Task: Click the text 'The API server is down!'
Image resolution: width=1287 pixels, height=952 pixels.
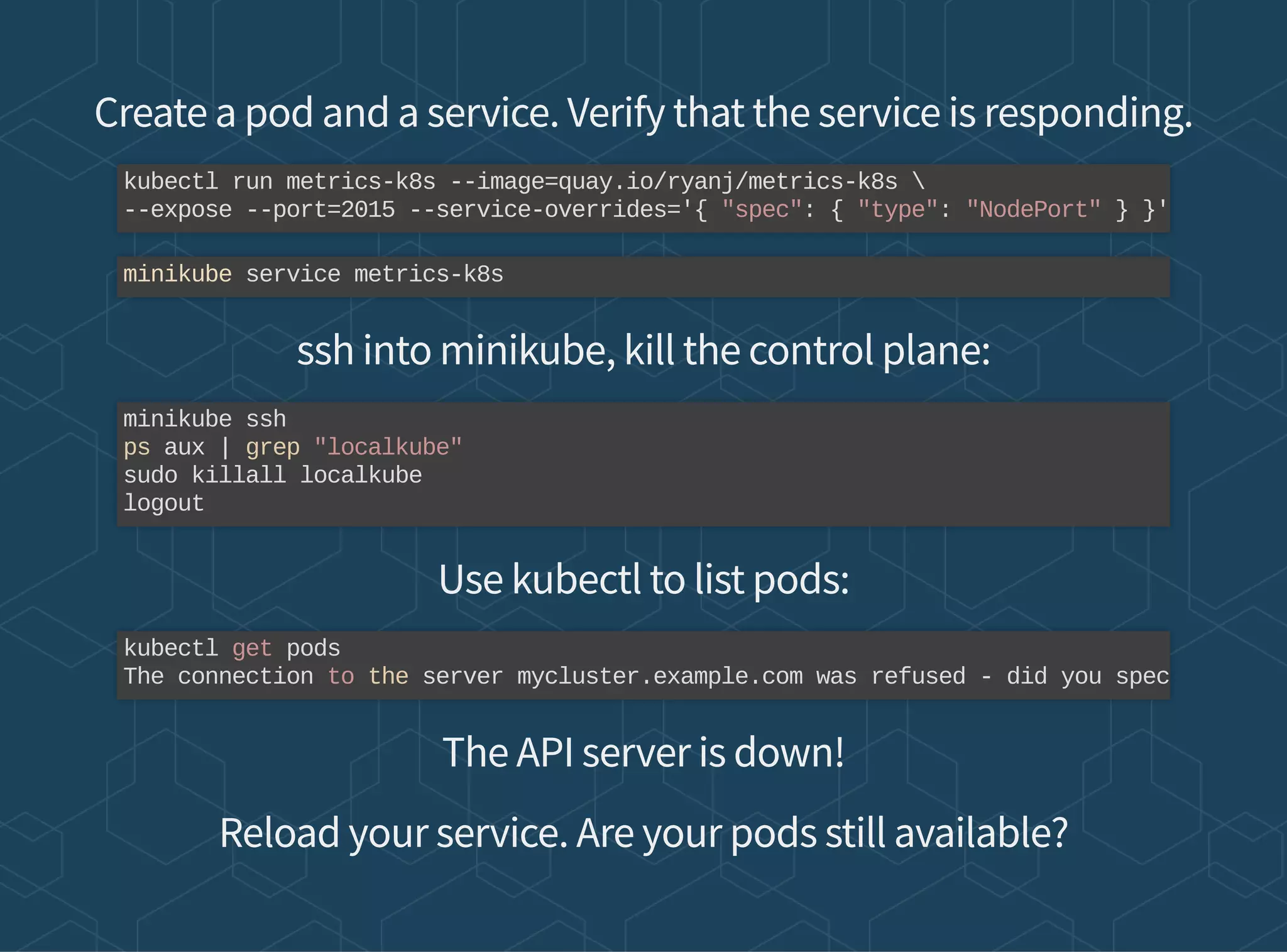Action: (x=643, y=752)
